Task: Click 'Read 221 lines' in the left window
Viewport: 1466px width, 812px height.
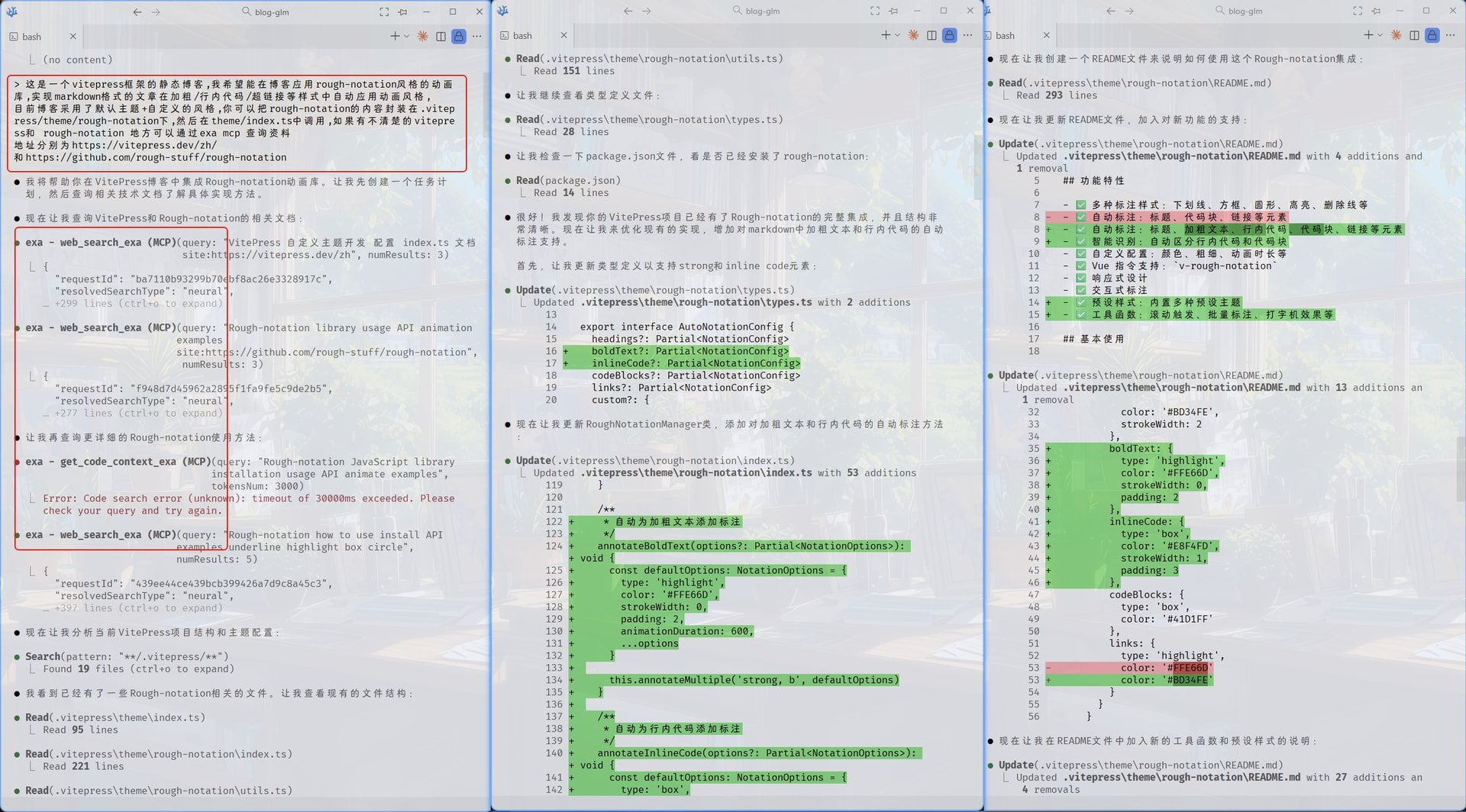Action: tap(83, 767)
